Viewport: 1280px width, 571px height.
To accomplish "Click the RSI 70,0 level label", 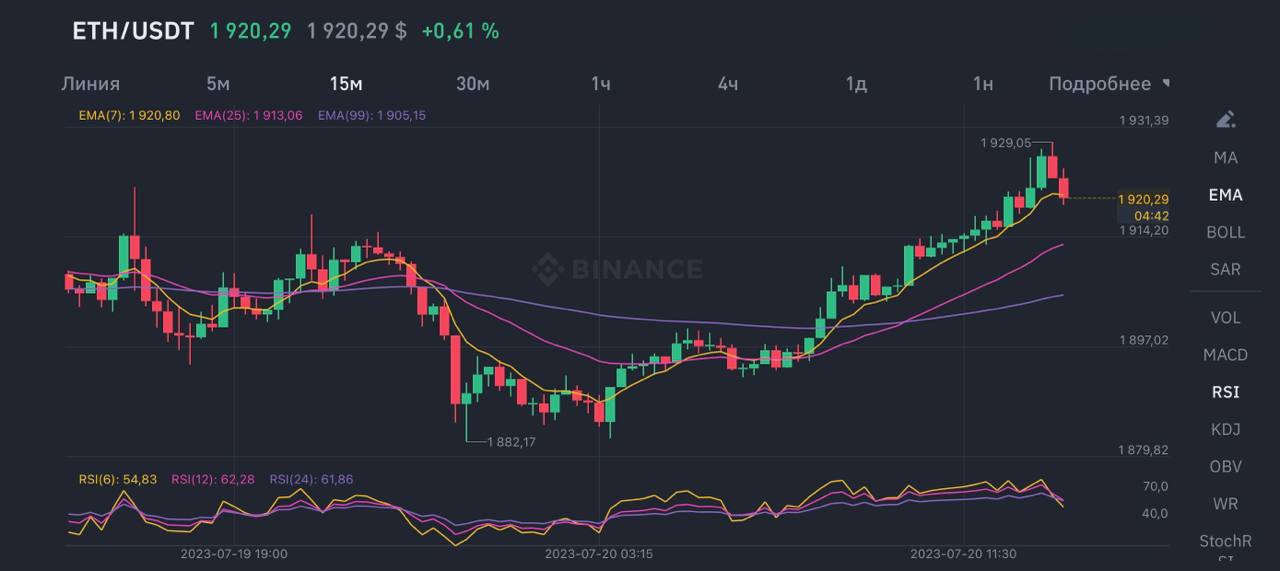I will tap(1155, 487).
